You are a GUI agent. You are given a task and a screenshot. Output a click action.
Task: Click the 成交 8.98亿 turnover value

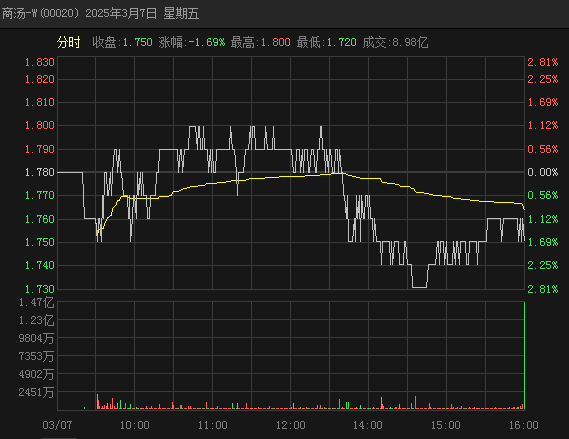click(410, 42)
